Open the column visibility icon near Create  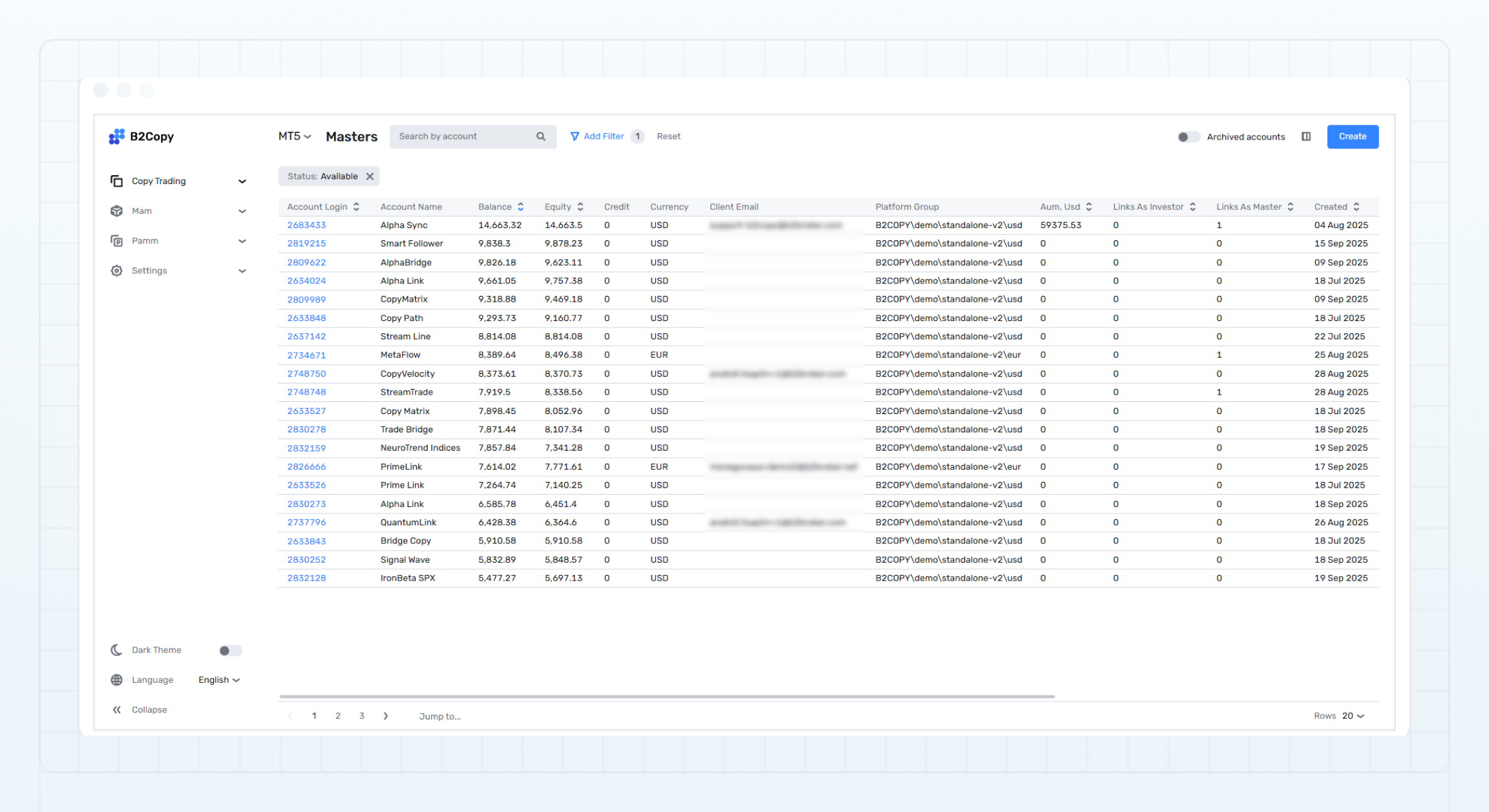pyautogui.click(x=1306, y=136)
